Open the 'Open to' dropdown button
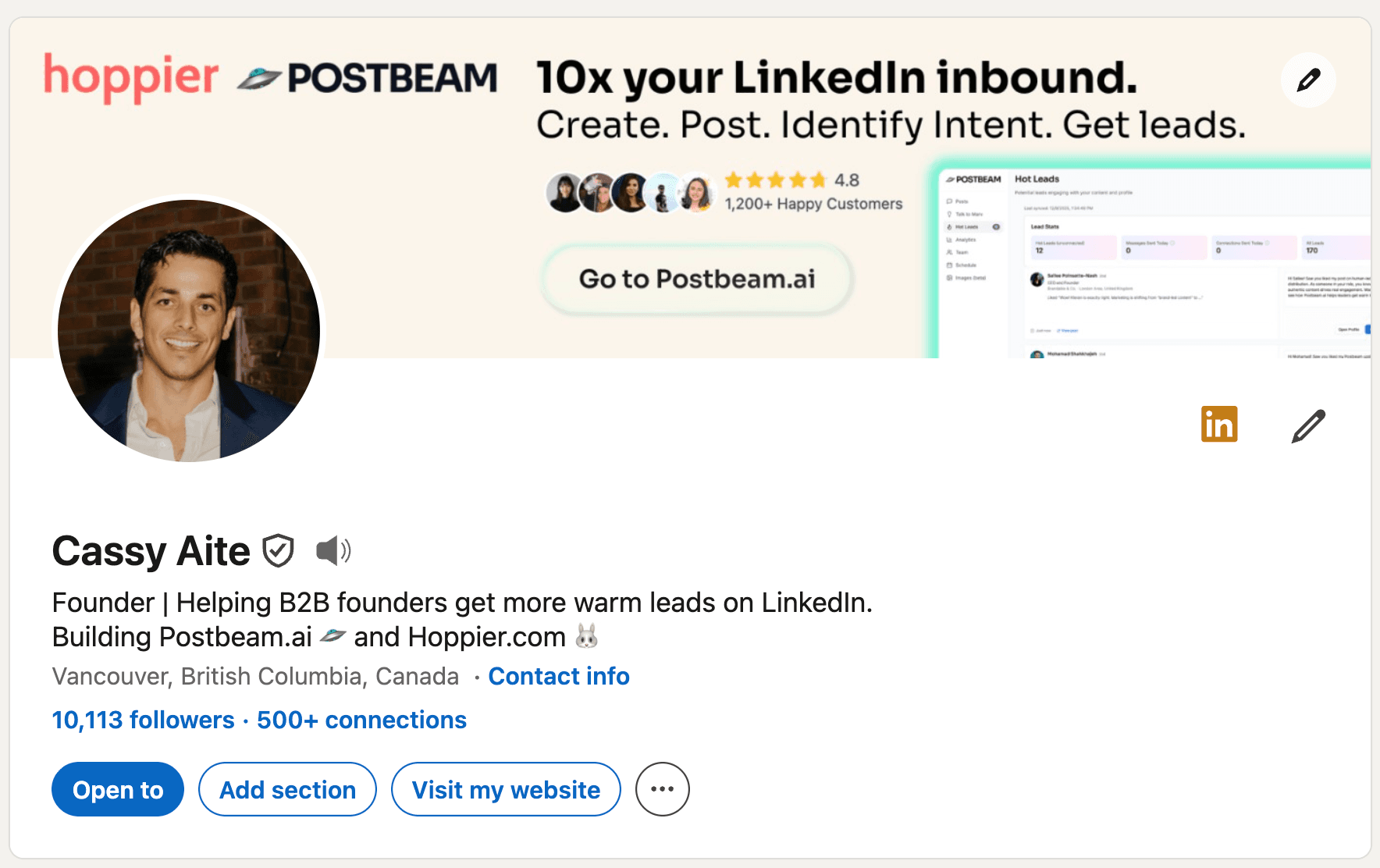1380x868 pixels. click(118, 789)
